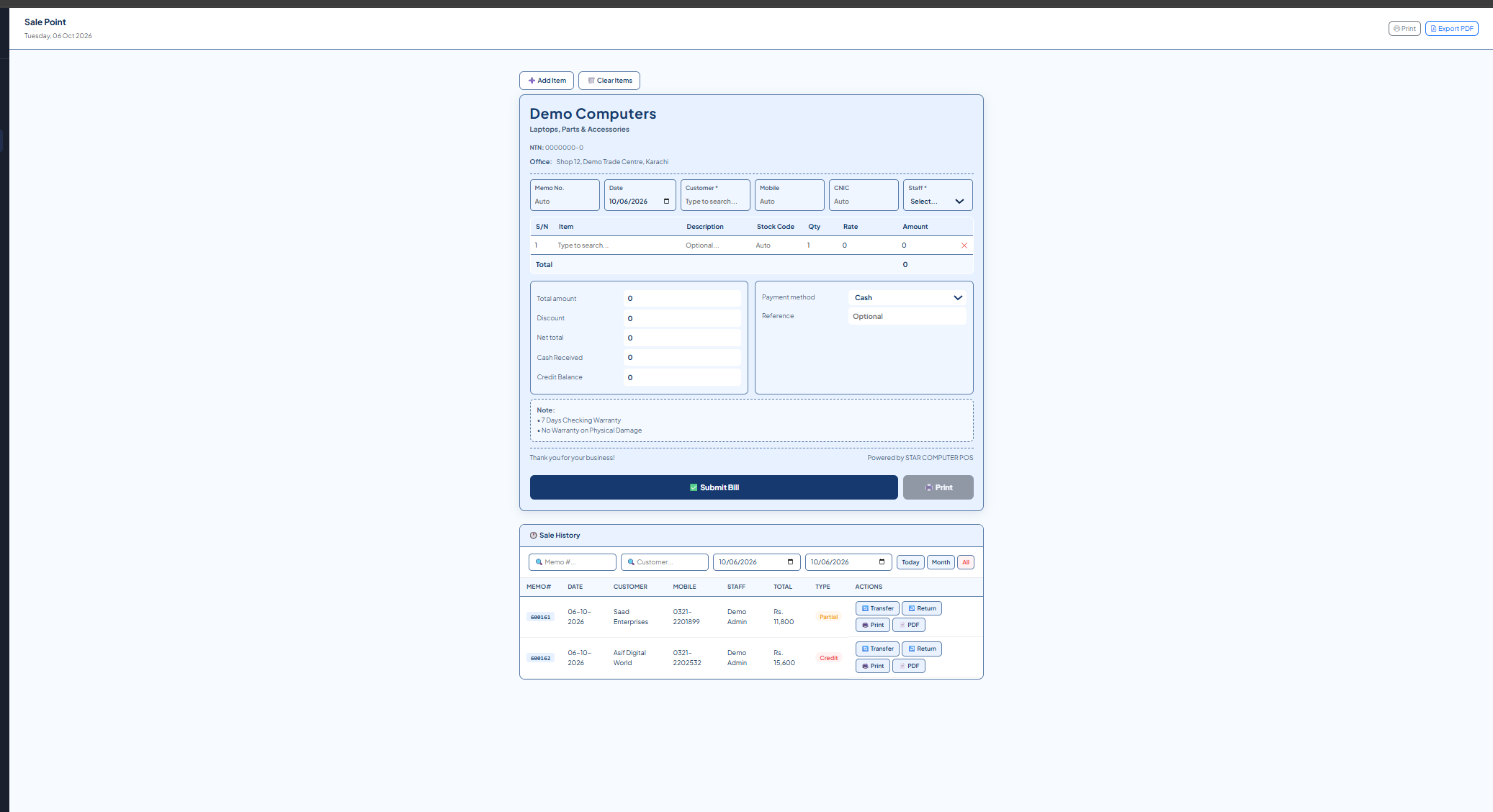This screenshot has height=812, width=1493.
Task: Open Payment method Cash dropdown
Action: [907, 297]
